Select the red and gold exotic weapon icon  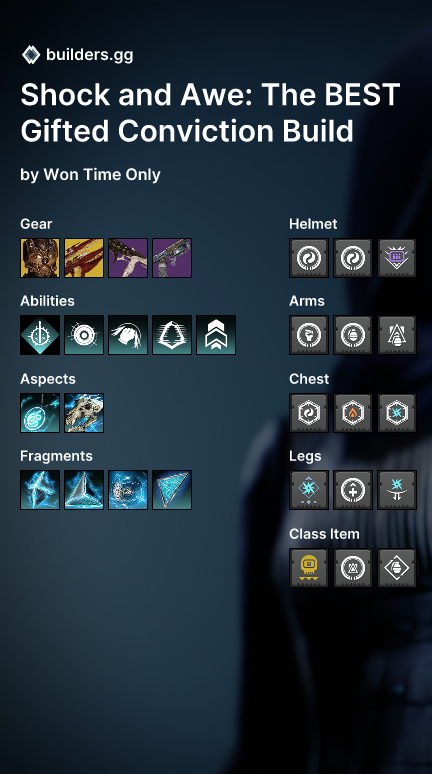(84, 258)
